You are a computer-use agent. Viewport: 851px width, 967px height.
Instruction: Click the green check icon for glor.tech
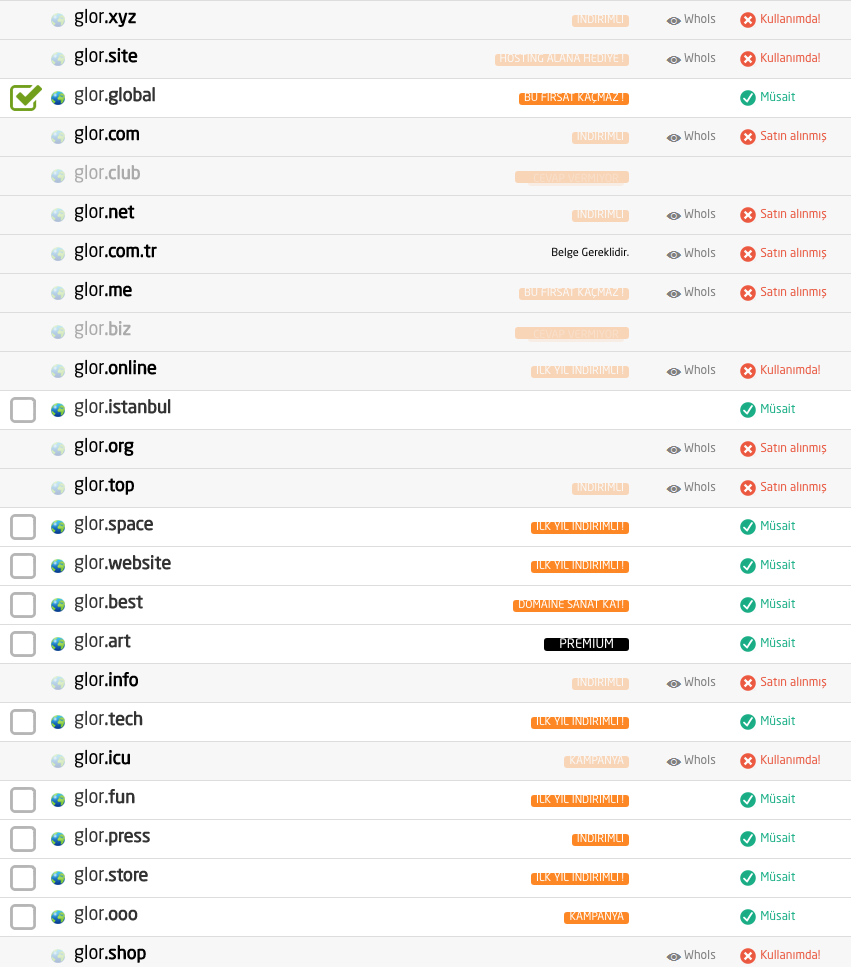coord(747,722)
